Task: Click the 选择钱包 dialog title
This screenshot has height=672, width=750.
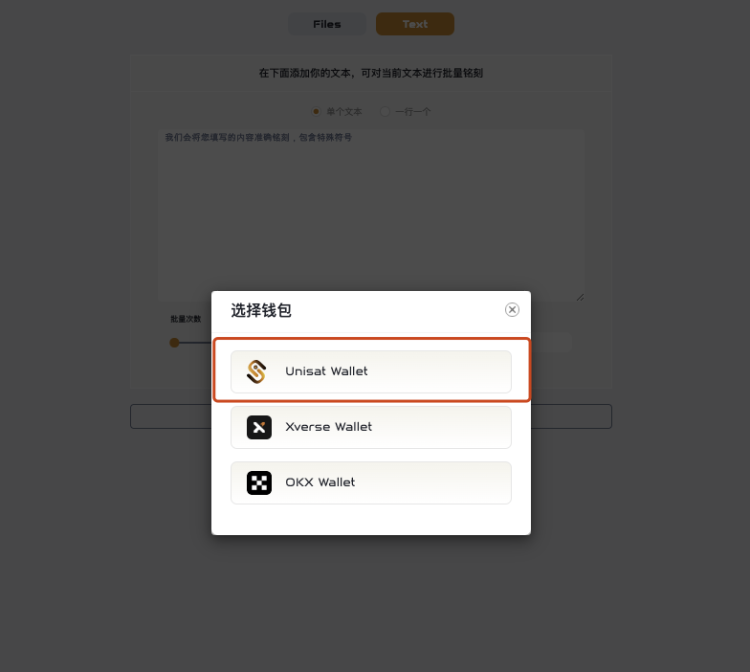Action: click(x=261, y=310)
